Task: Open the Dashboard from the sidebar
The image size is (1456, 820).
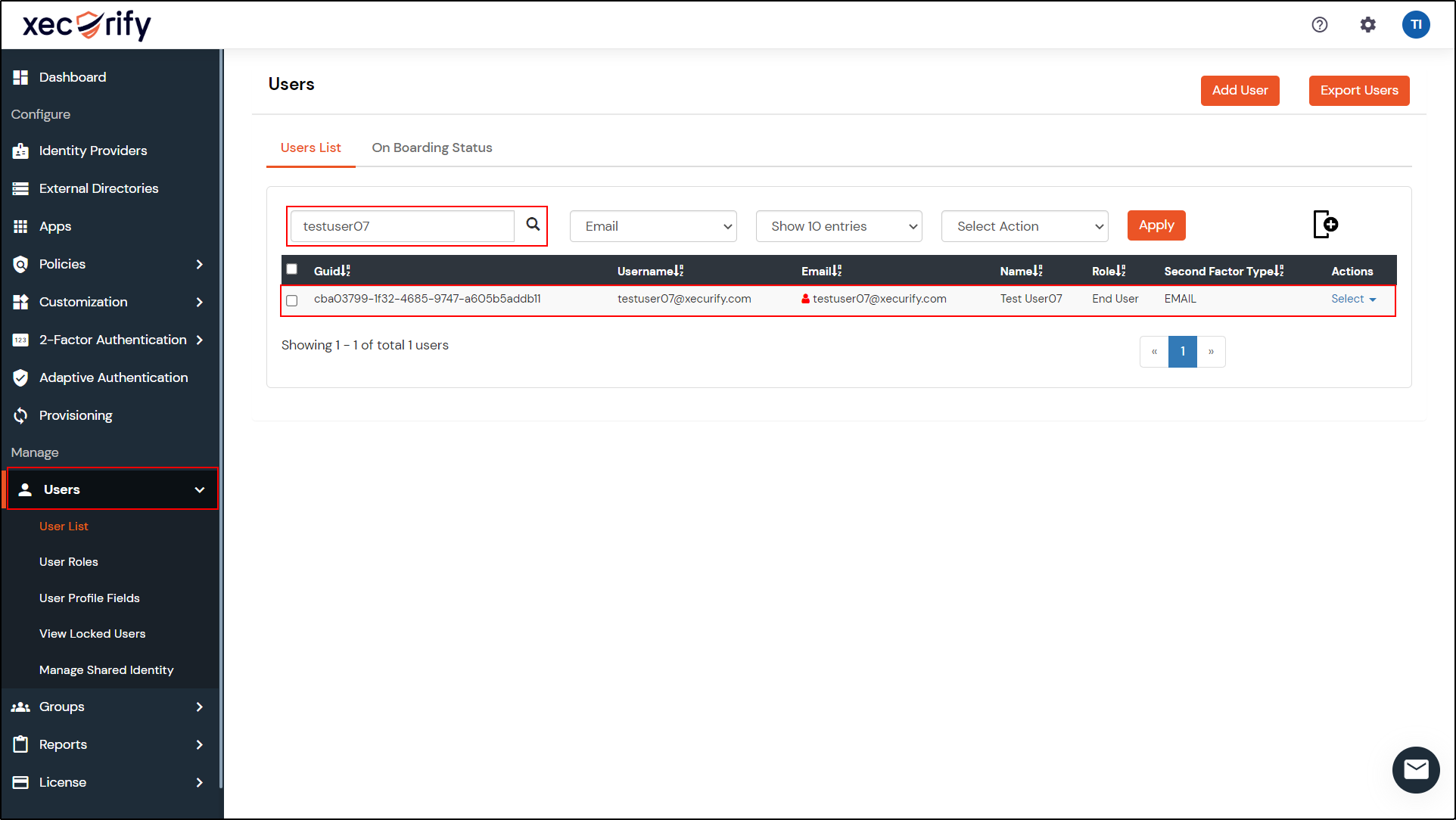Action: (72, 76)
